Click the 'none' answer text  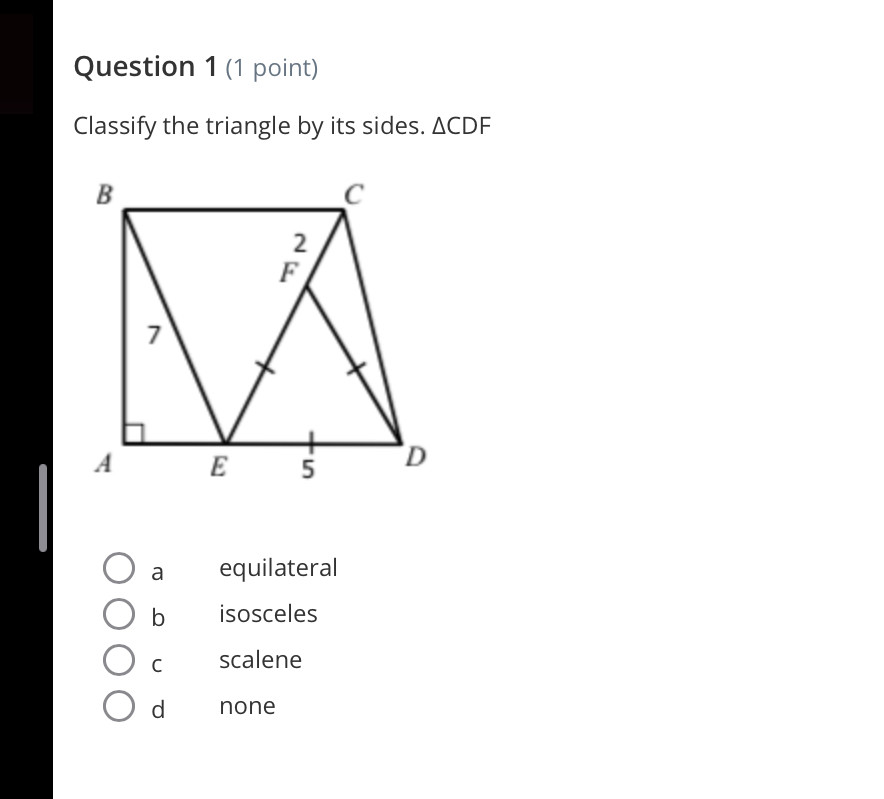247,706
